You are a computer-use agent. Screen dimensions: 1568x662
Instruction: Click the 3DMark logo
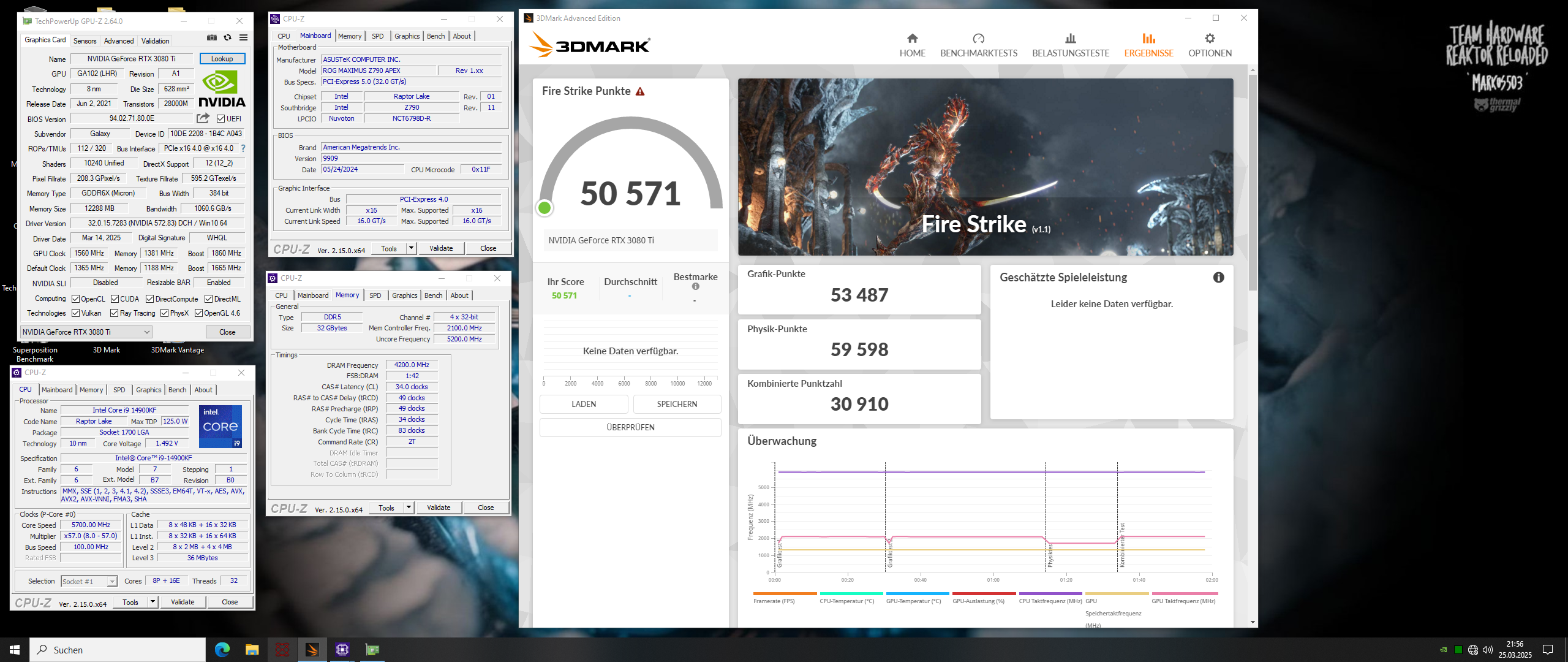[x=589, y=45]
